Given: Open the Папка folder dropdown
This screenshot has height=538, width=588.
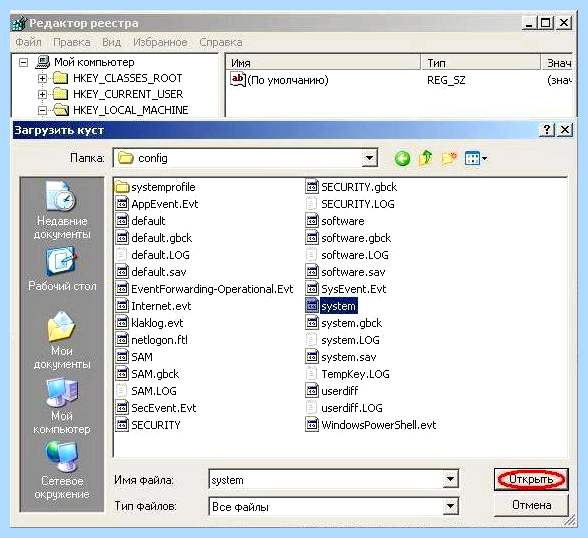Looking at the screenshot, I should click(x=369, y=158).
